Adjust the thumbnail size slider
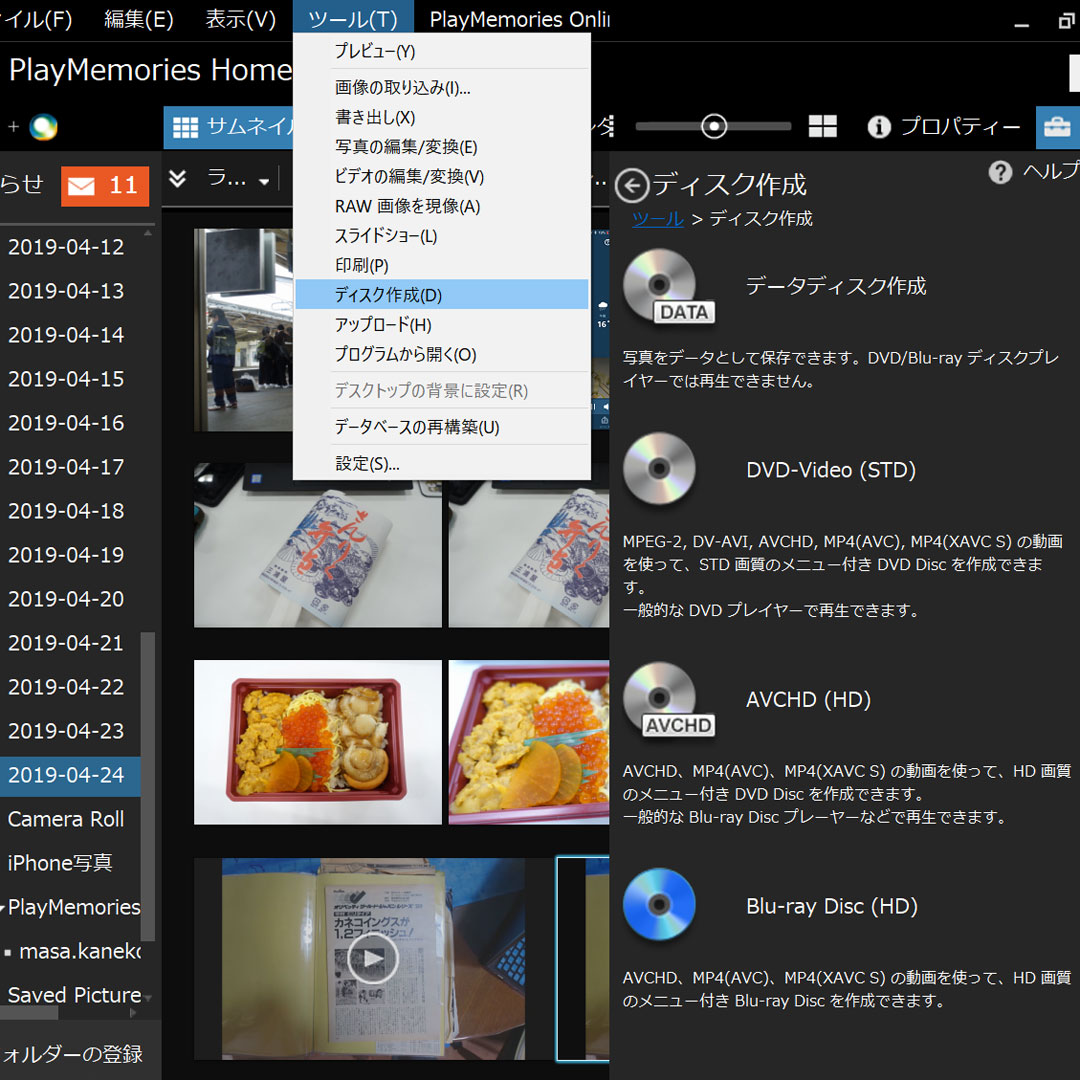 [x=714, y=126]
